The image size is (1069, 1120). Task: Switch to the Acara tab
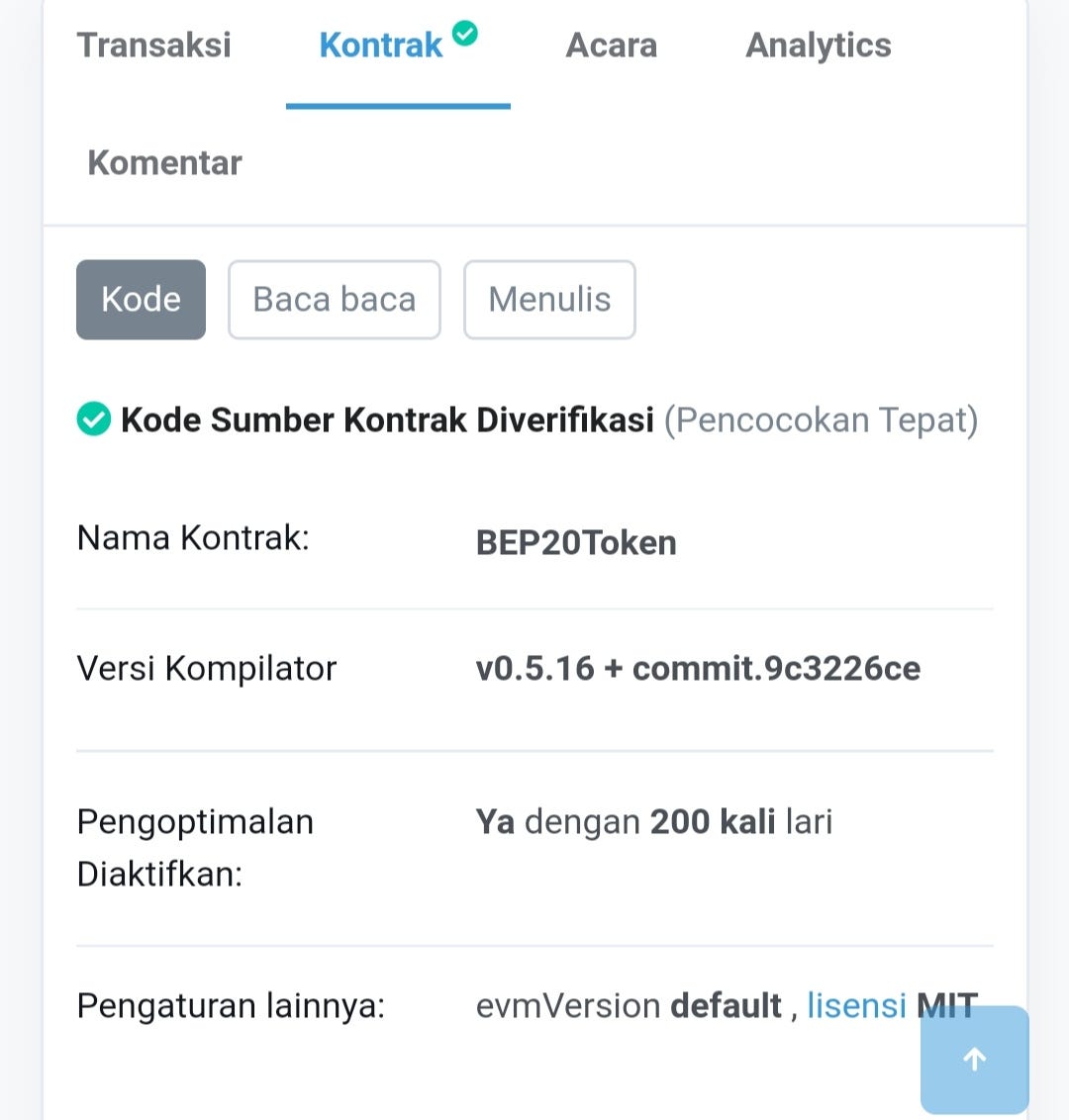coord(611,45)
